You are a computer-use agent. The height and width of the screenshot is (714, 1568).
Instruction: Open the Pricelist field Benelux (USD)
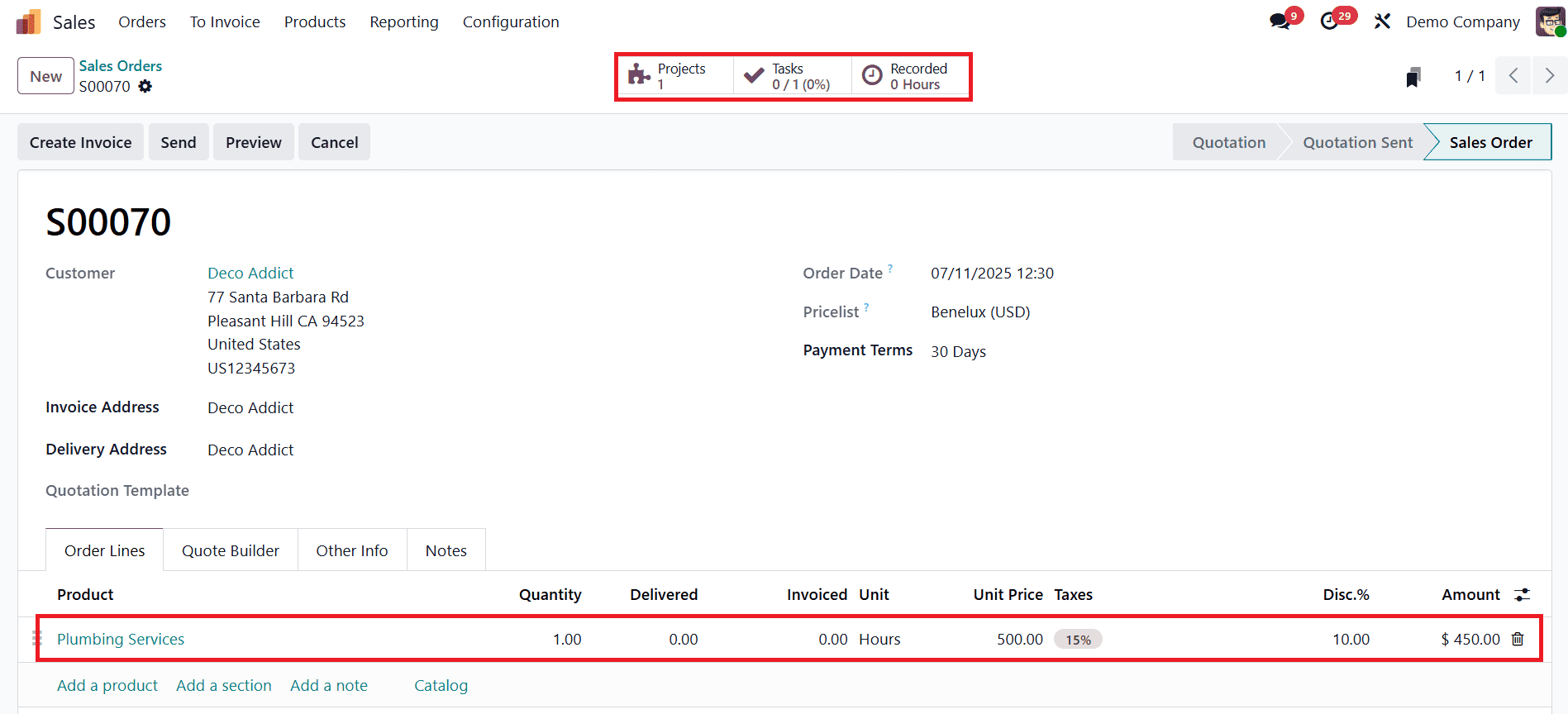980,312
